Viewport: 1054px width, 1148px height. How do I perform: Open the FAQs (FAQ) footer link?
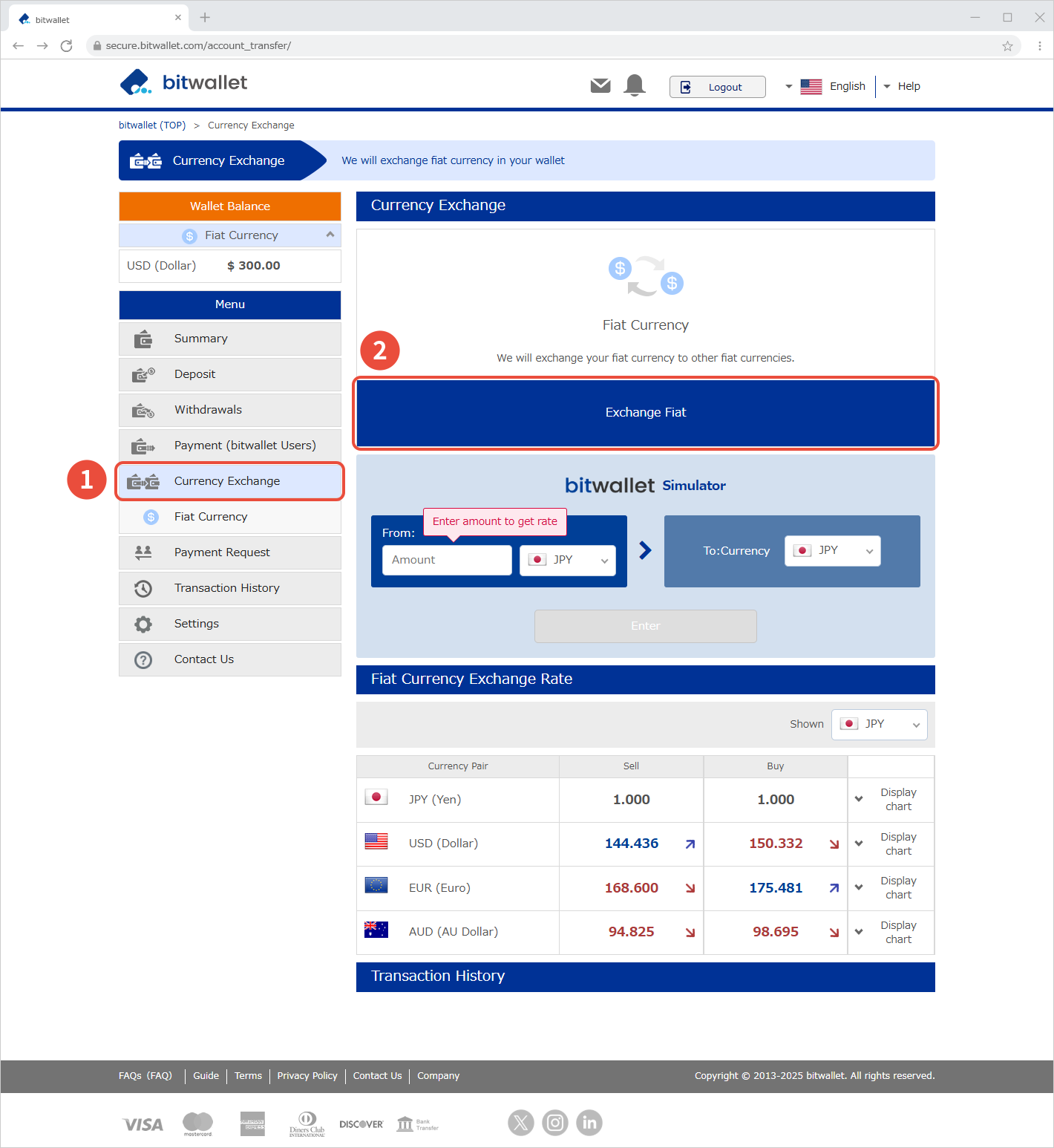pos(145,1076)
